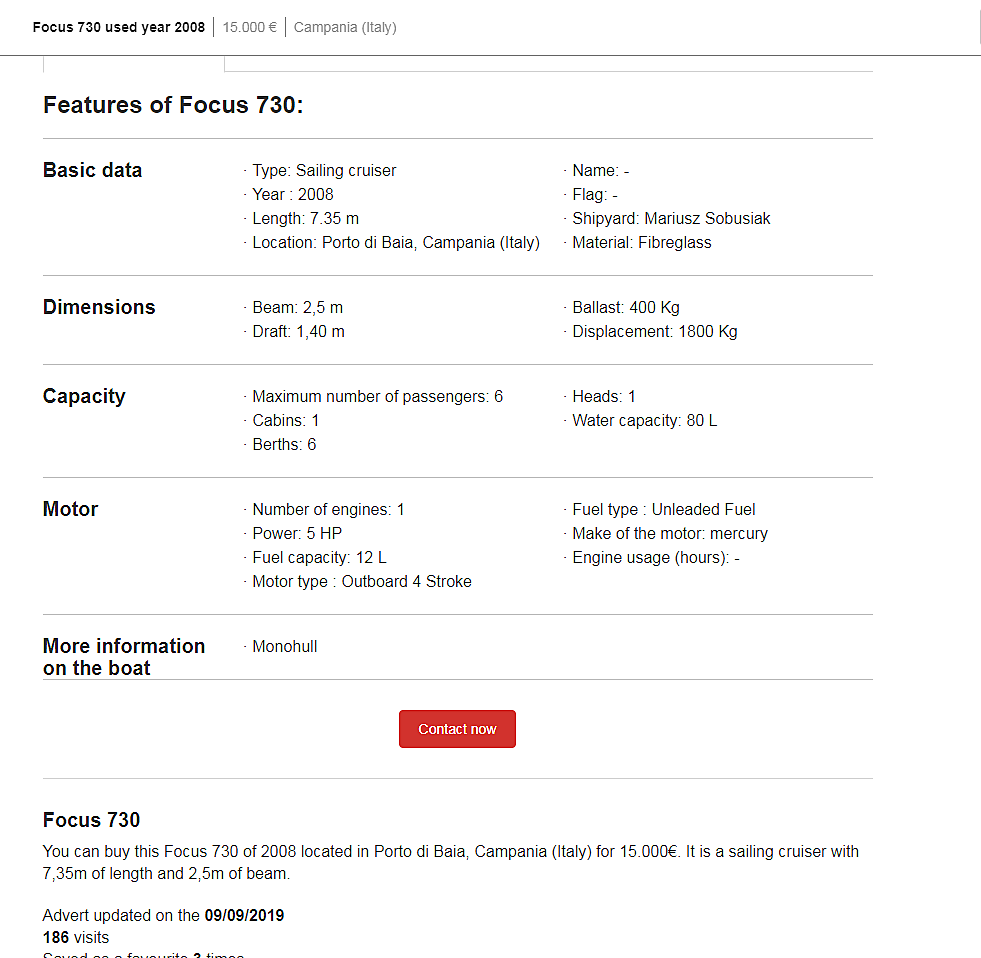Click 'Heads: 1' entry
The height and width of the screenshot is (958, 981).
[x=604, y=397]
